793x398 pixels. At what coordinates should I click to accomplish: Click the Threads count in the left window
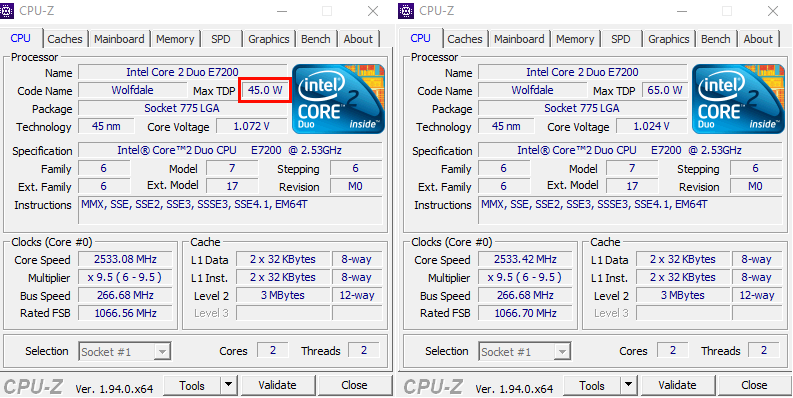(x=364, y=350)
